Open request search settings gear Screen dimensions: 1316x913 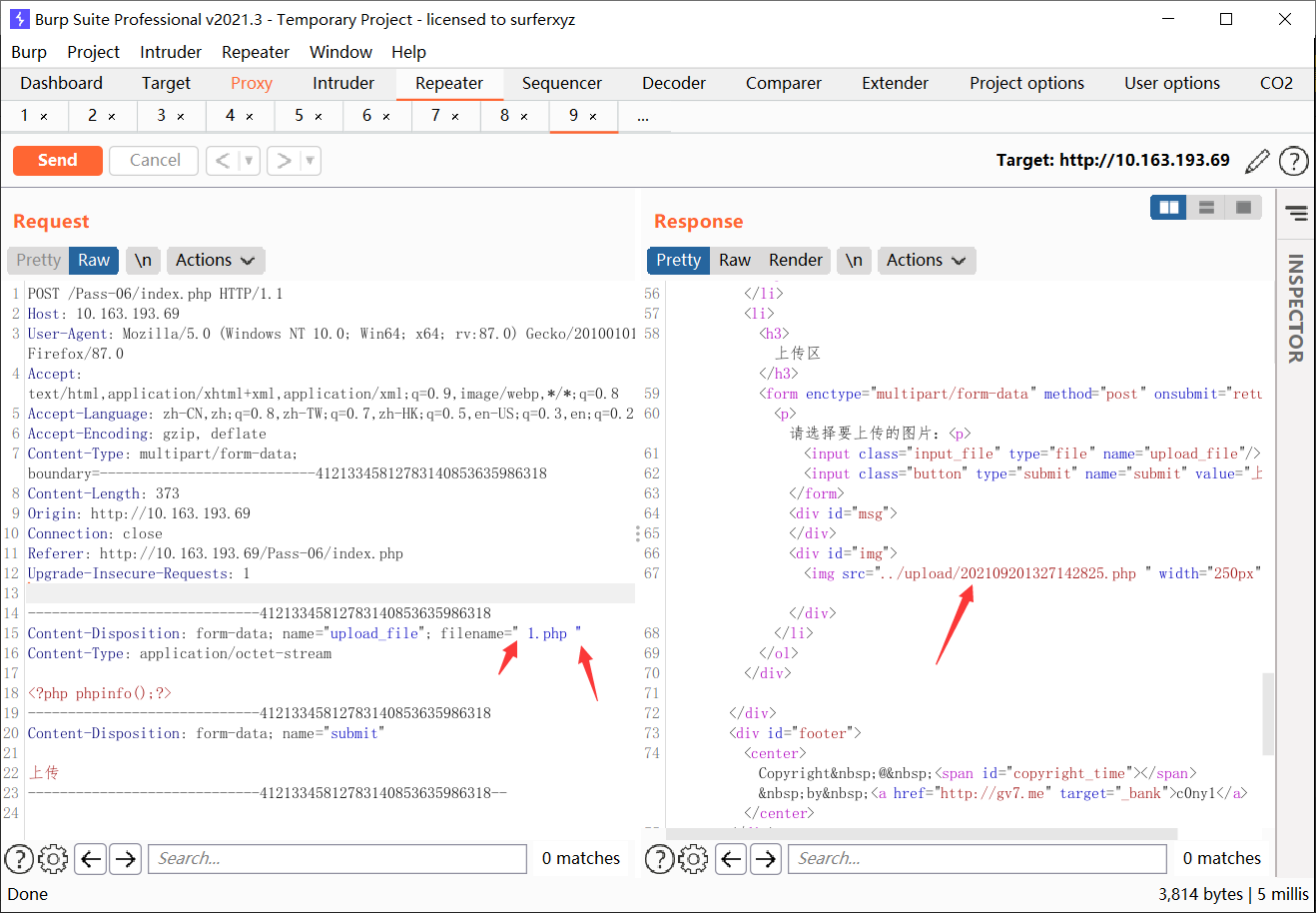click(x=53, y=858)
